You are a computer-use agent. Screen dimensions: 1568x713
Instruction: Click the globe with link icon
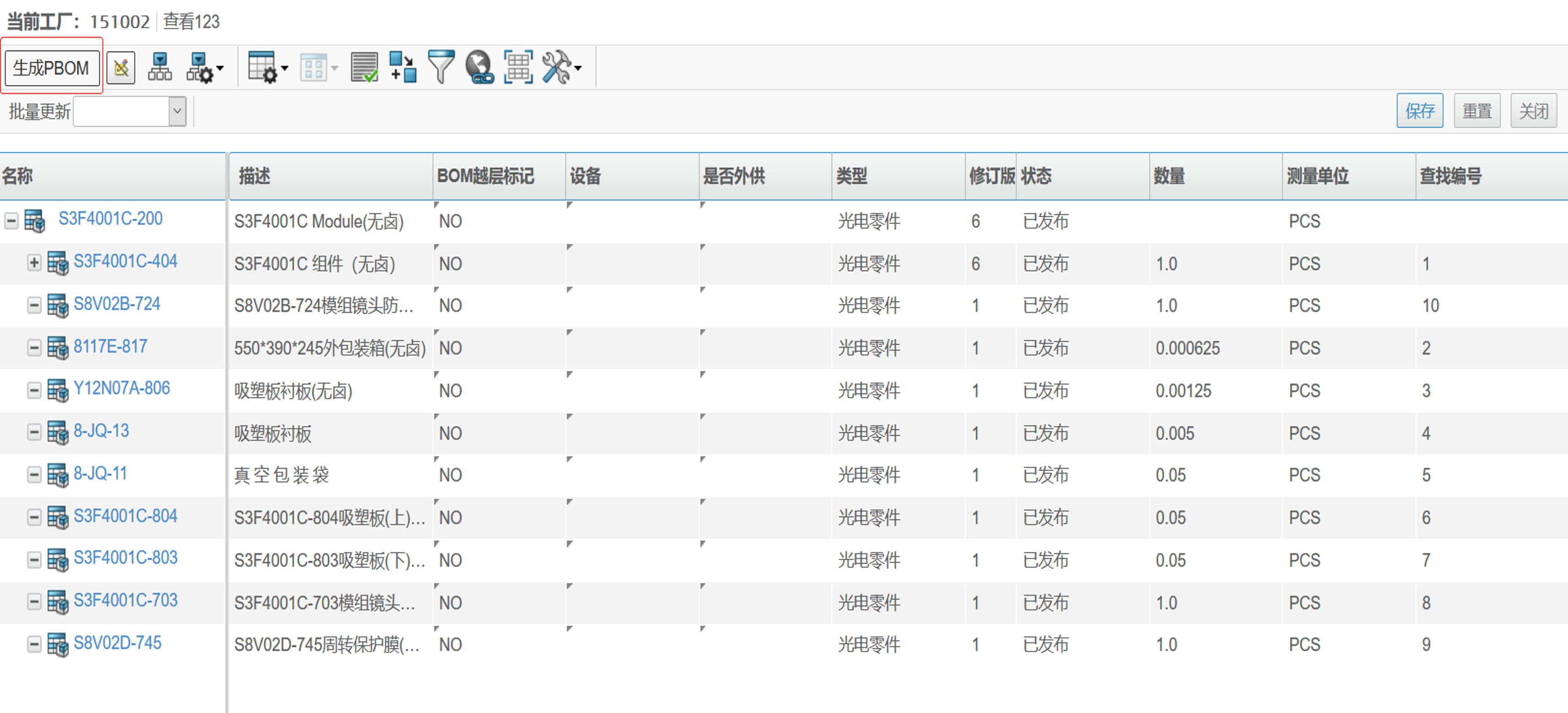click(x=480, y=68)
